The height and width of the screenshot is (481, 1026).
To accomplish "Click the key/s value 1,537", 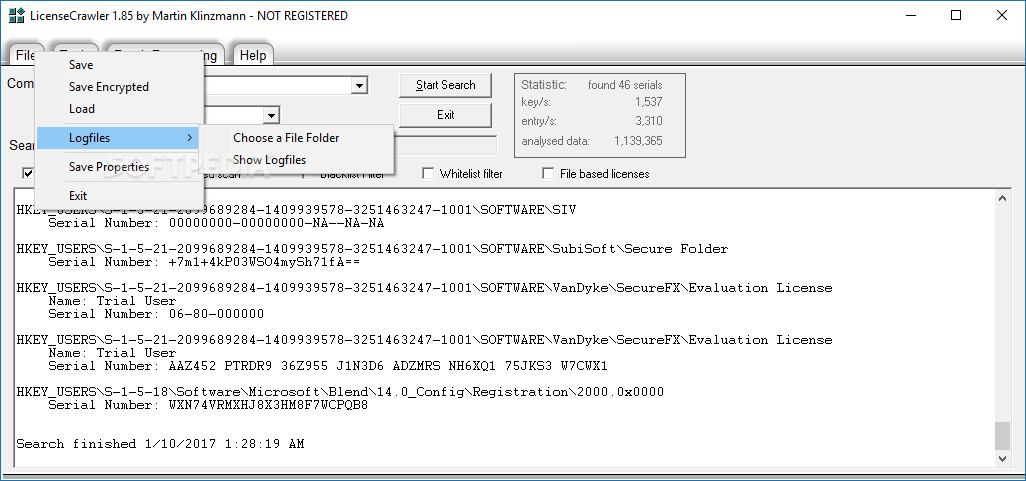I will pyautogui.click(x=648, y=102).
